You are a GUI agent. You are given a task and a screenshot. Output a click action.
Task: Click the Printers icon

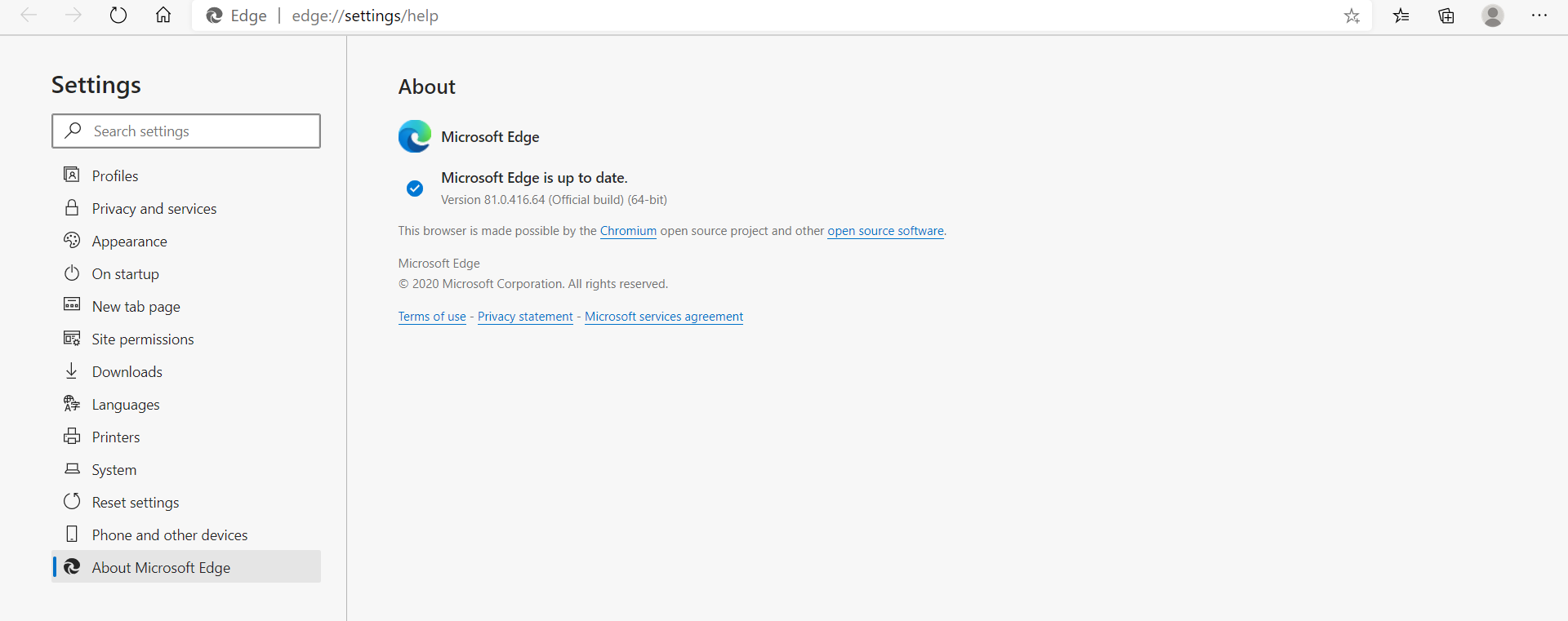[x=72, y=436]
